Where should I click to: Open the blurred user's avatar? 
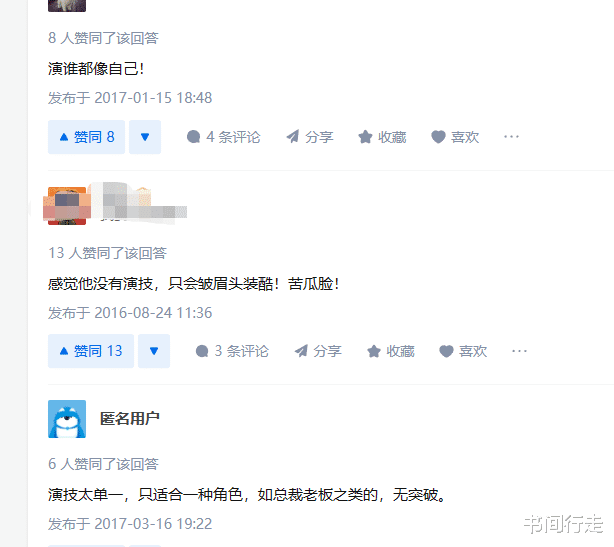(67, 206)
